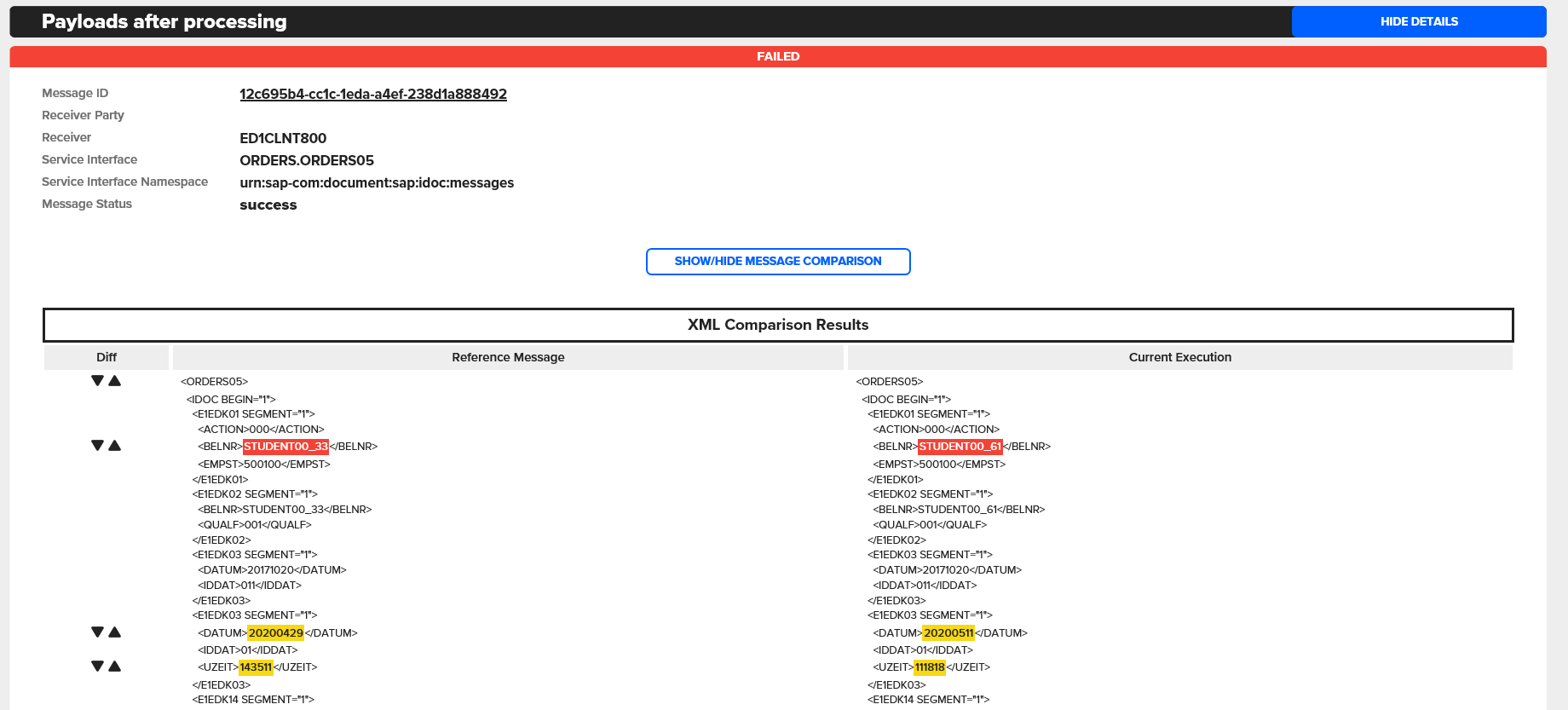Click yellow highlighted 111818 time value
Screen dimensions: 1568x710
pyautogui.click(x=930, y=667)
